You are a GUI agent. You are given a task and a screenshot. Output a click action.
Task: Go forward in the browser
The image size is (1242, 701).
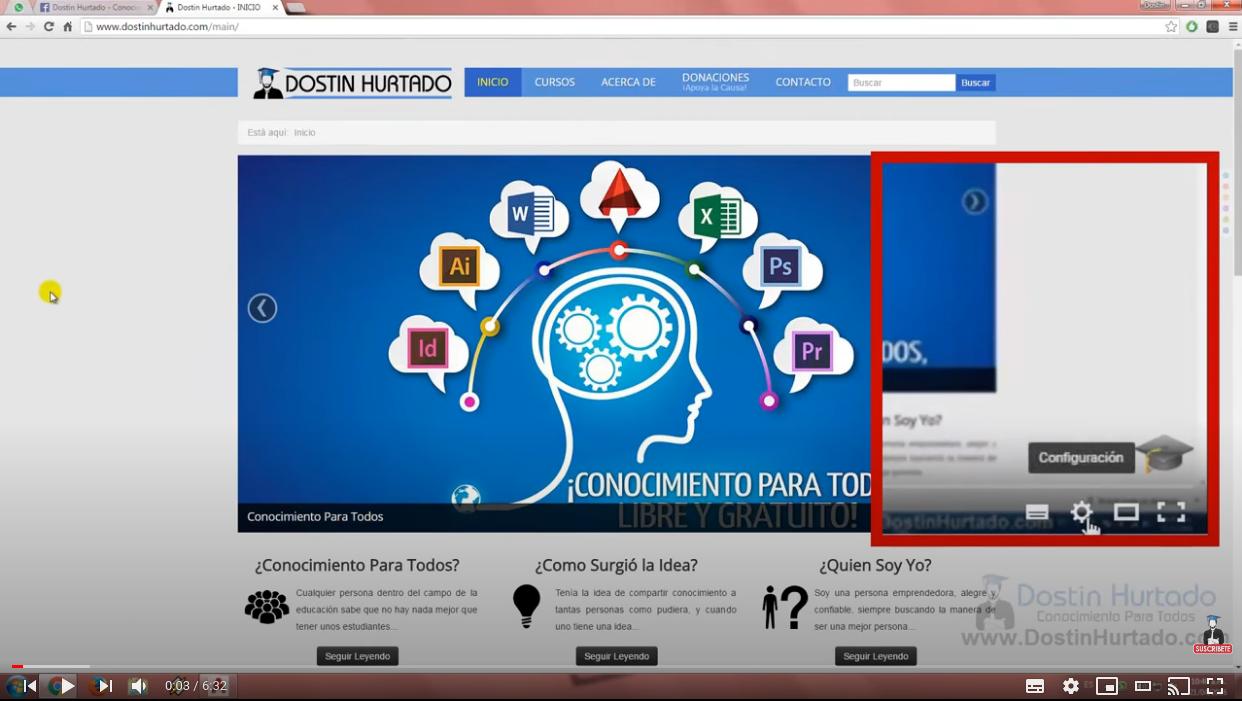tap(30, 27)
